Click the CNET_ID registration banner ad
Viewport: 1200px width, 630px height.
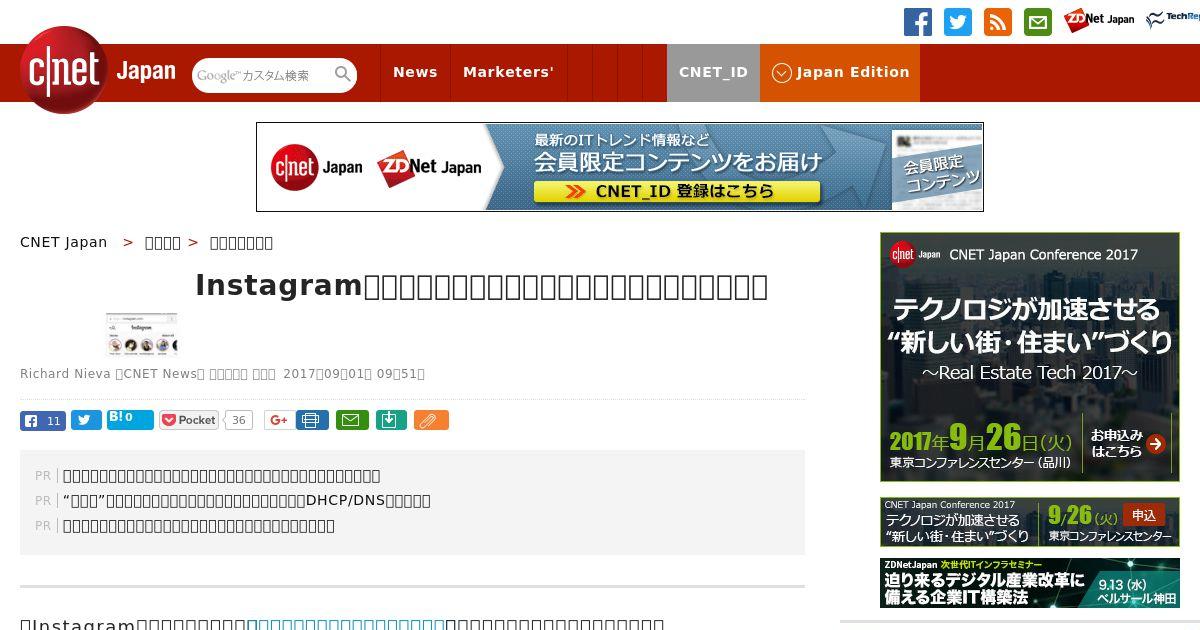click(x=620, y=167)
